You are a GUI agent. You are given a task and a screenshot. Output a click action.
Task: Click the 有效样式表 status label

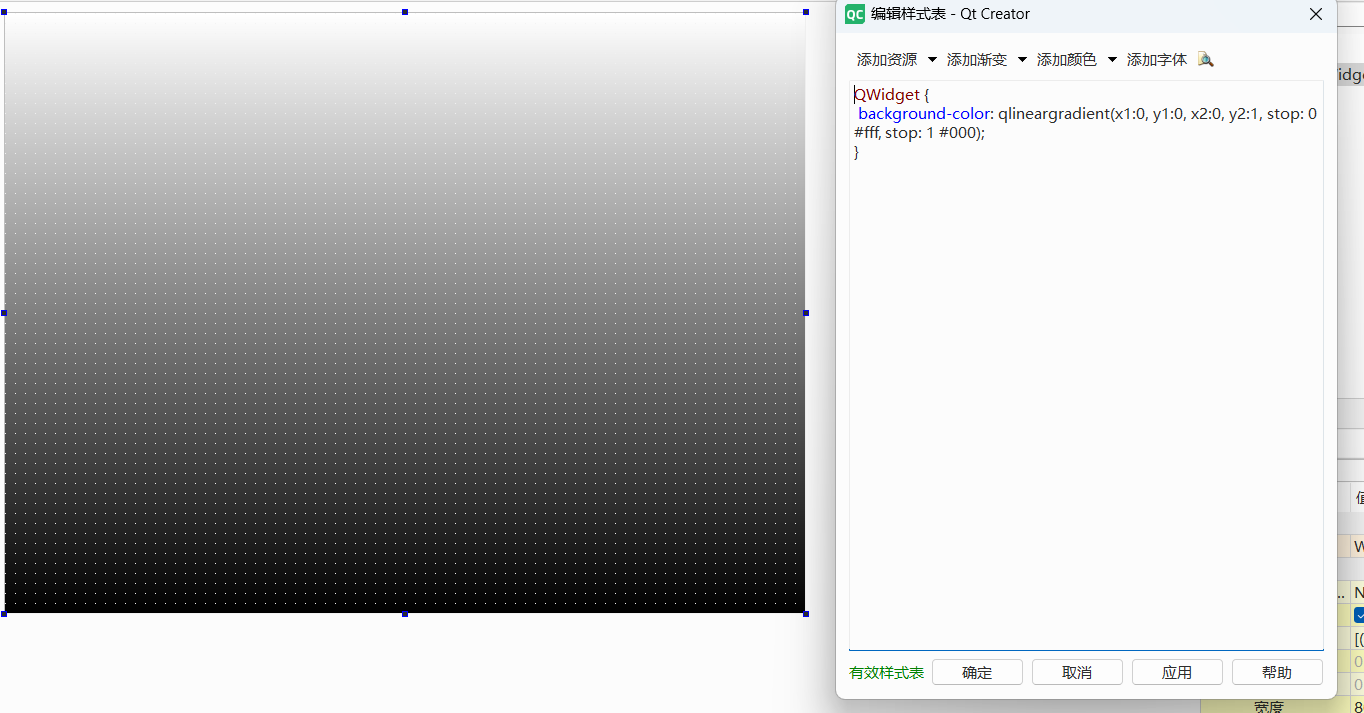886,673
